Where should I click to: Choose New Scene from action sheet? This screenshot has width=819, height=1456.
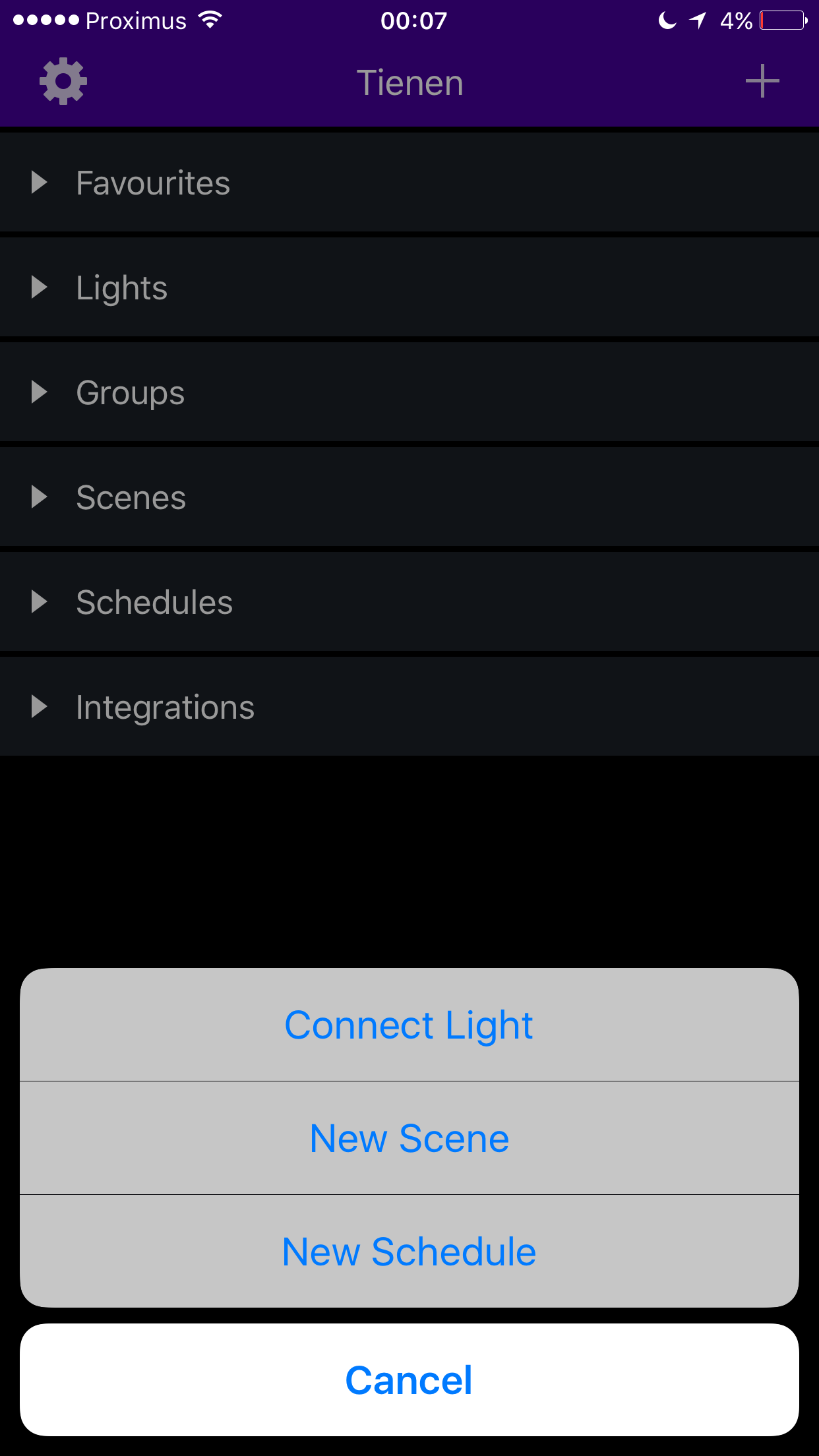coord(409,1138)
